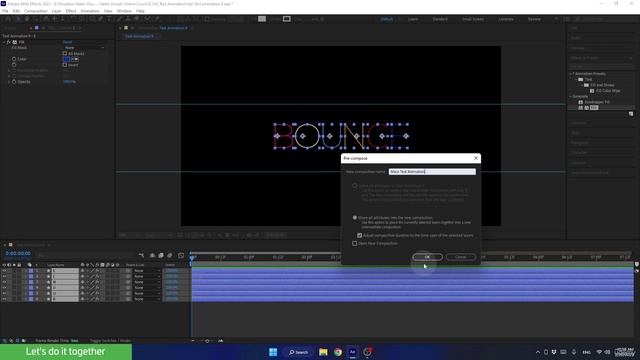
Task: Hide layer 6 with its eye icon
Action: (4, 299)
